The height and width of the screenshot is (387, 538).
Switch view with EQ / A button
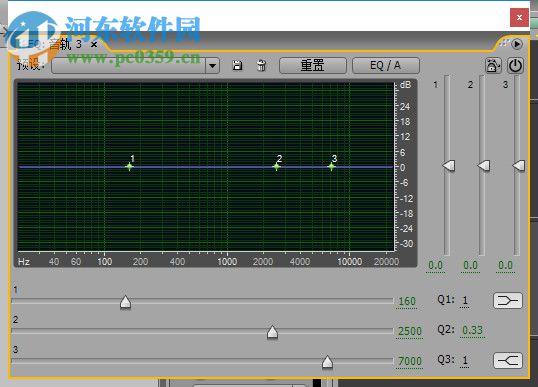point(385,65)
